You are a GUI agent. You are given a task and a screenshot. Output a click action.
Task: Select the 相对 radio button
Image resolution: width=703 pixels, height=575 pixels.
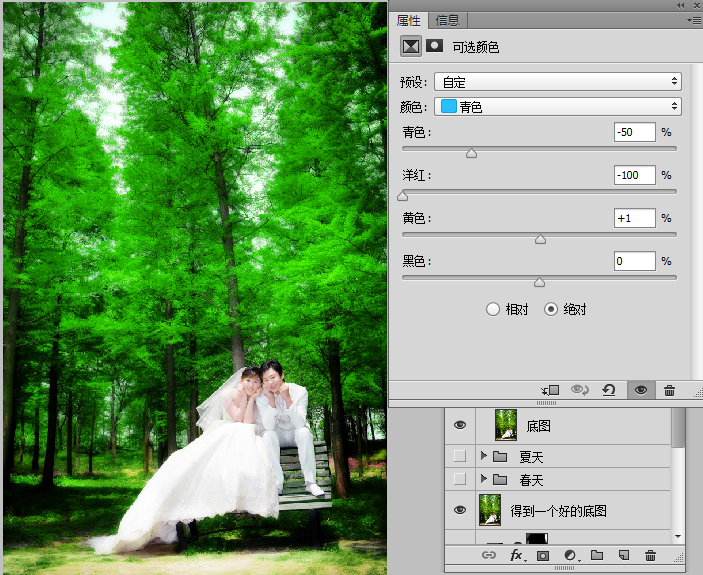coord(493,309)
